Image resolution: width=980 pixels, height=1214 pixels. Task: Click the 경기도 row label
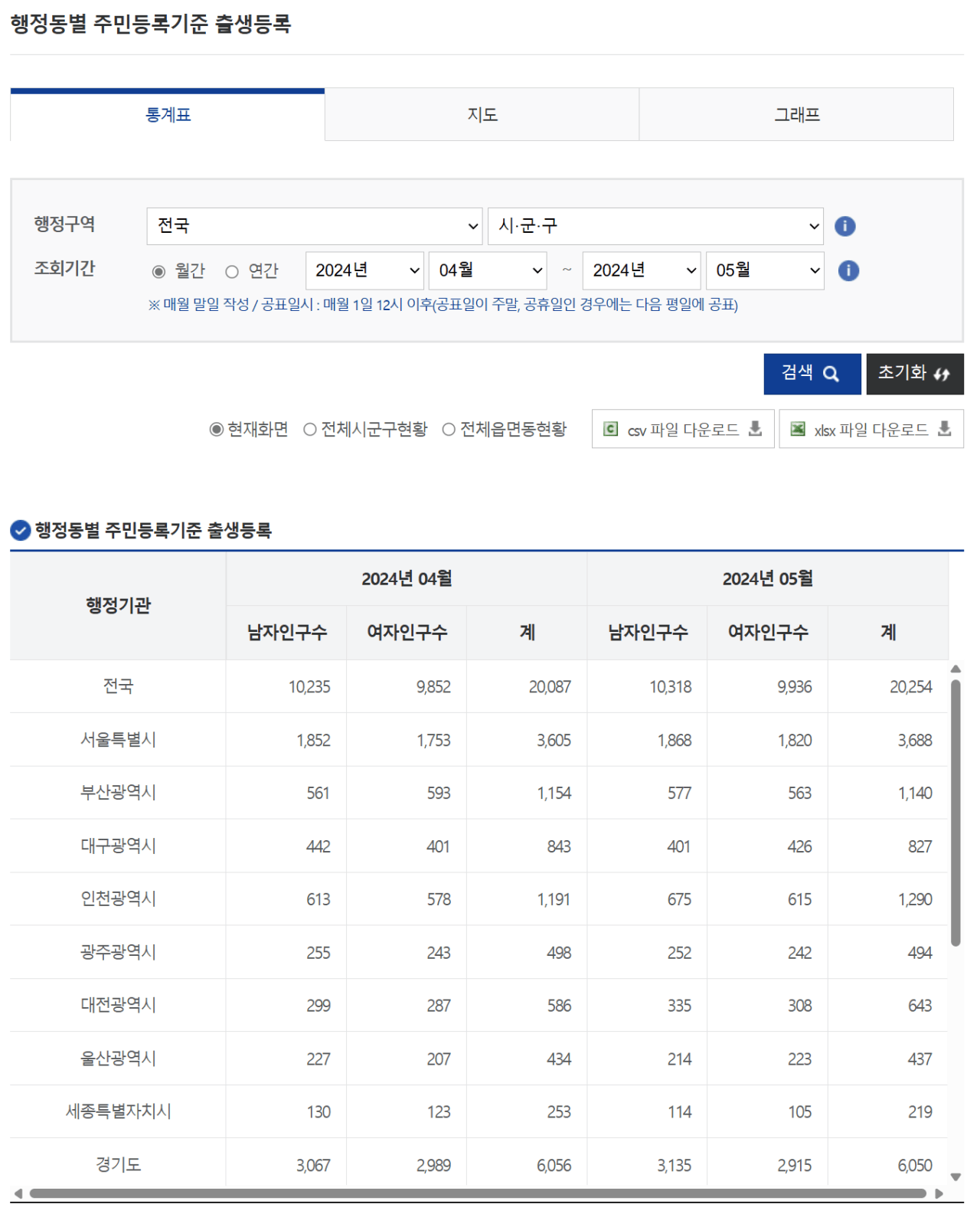(118, 1164)
